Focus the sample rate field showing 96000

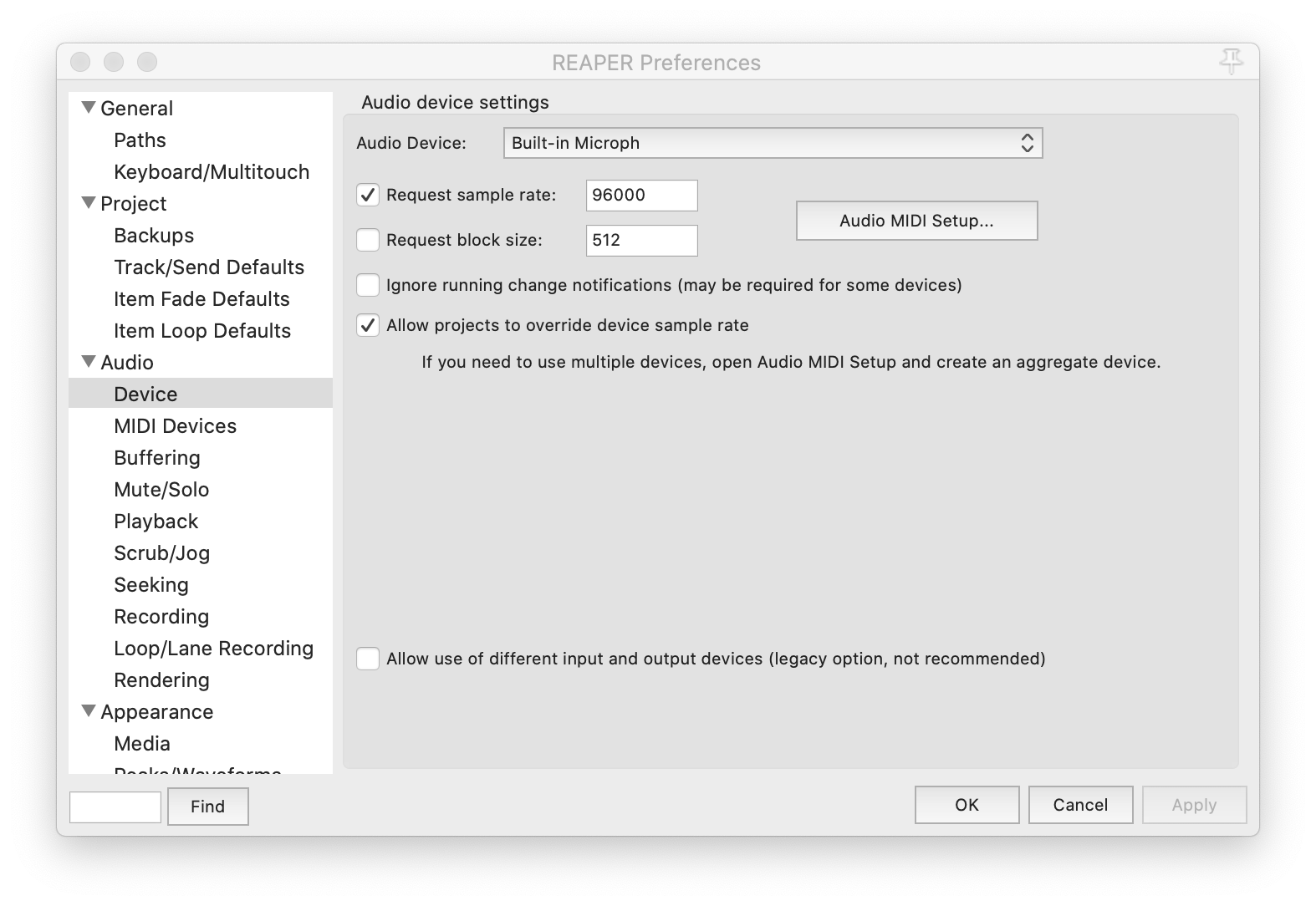(x=642, y=196)
